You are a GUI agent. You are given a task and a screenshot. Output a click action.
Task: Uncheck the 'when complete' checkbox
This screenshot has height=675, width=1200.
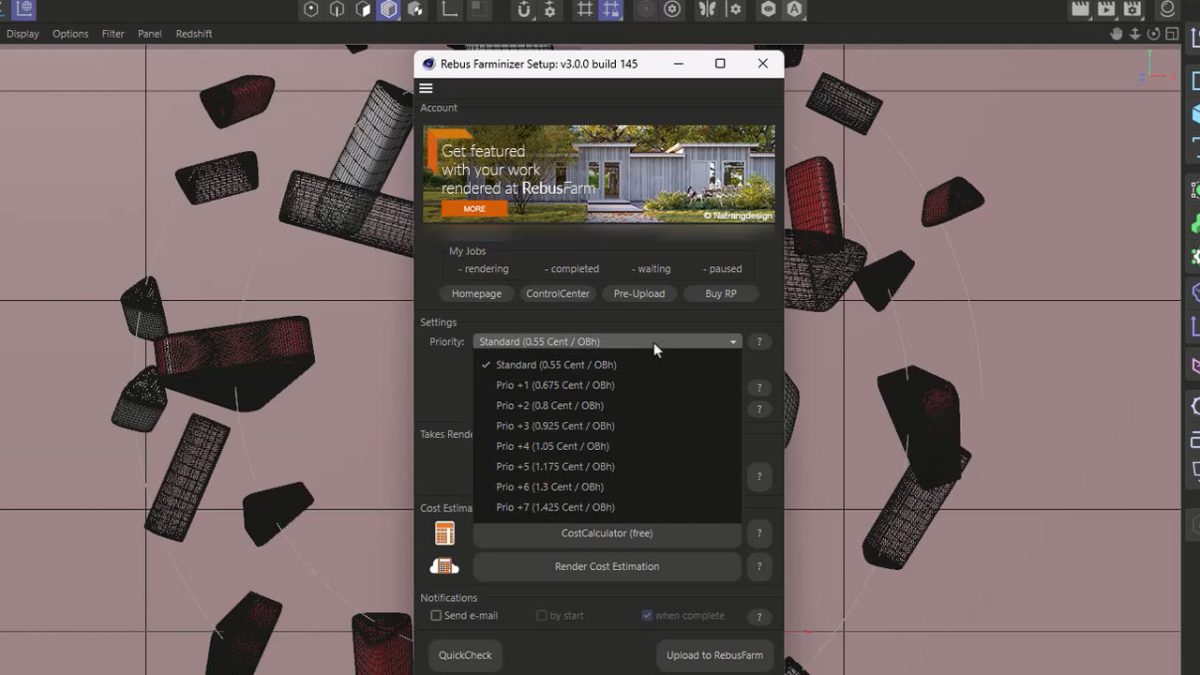[647, 615]
